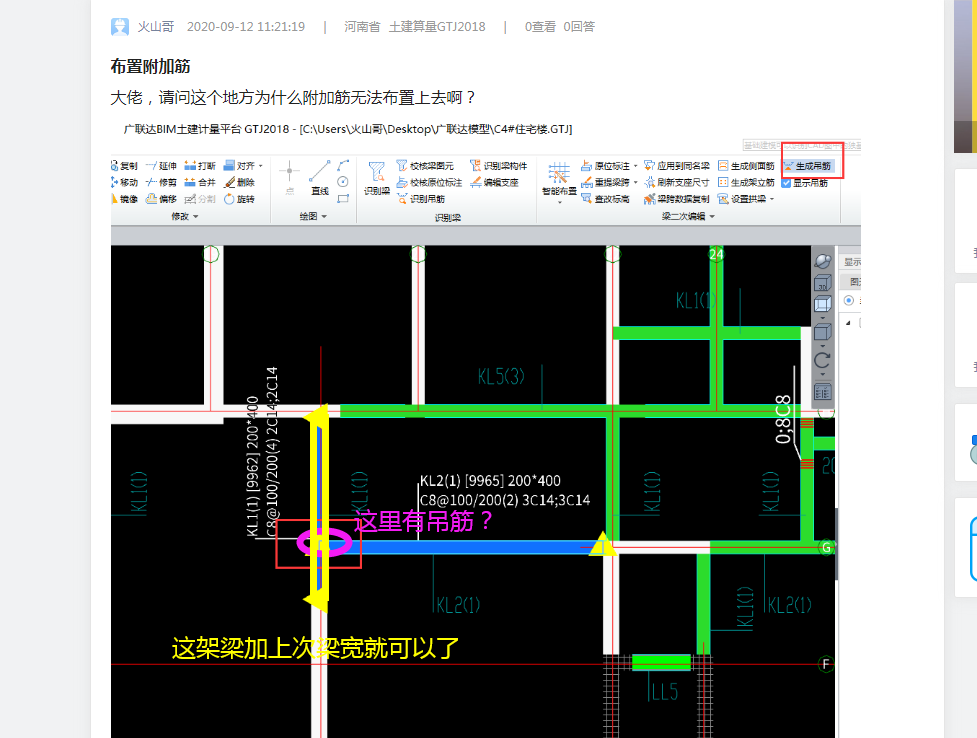This screenshot has height=738, width=977.
Task: Choose the 修剪 (trim) tool
Action: [x=161, y=182]
